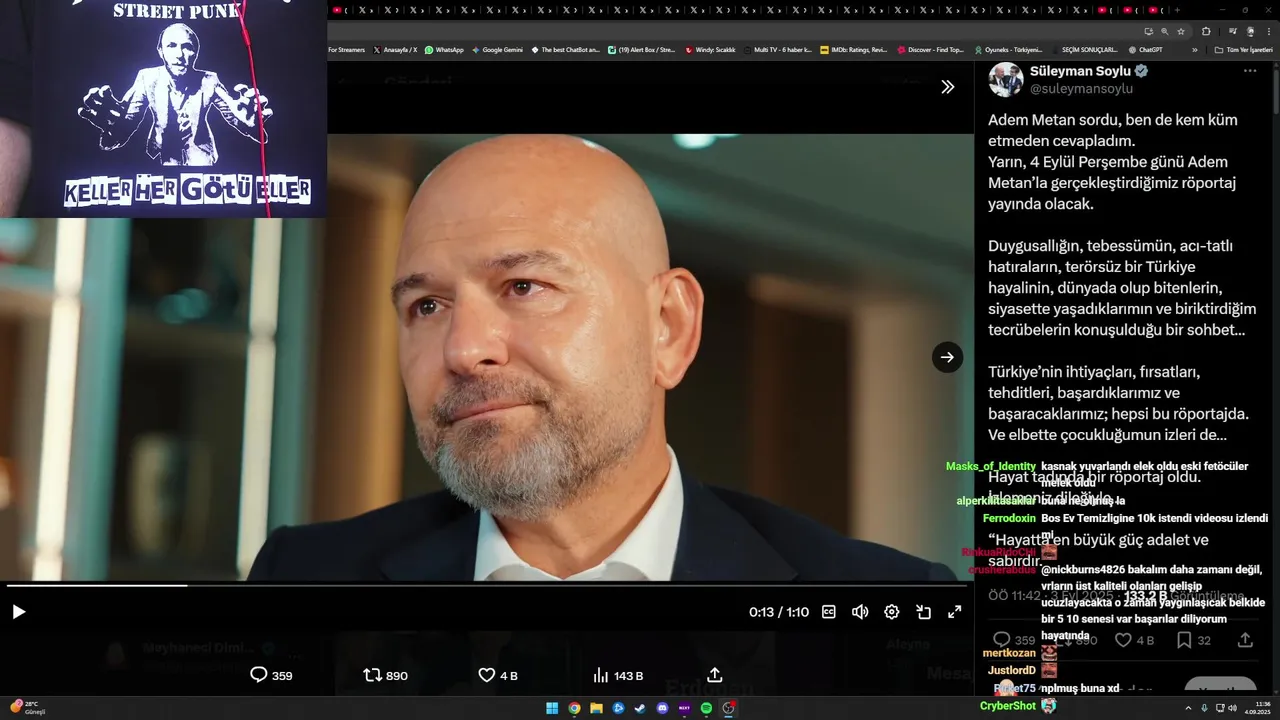Open the Google Gemini bookmark
The width and height of the screenshot is (1280, 720).
coord(497,49)
